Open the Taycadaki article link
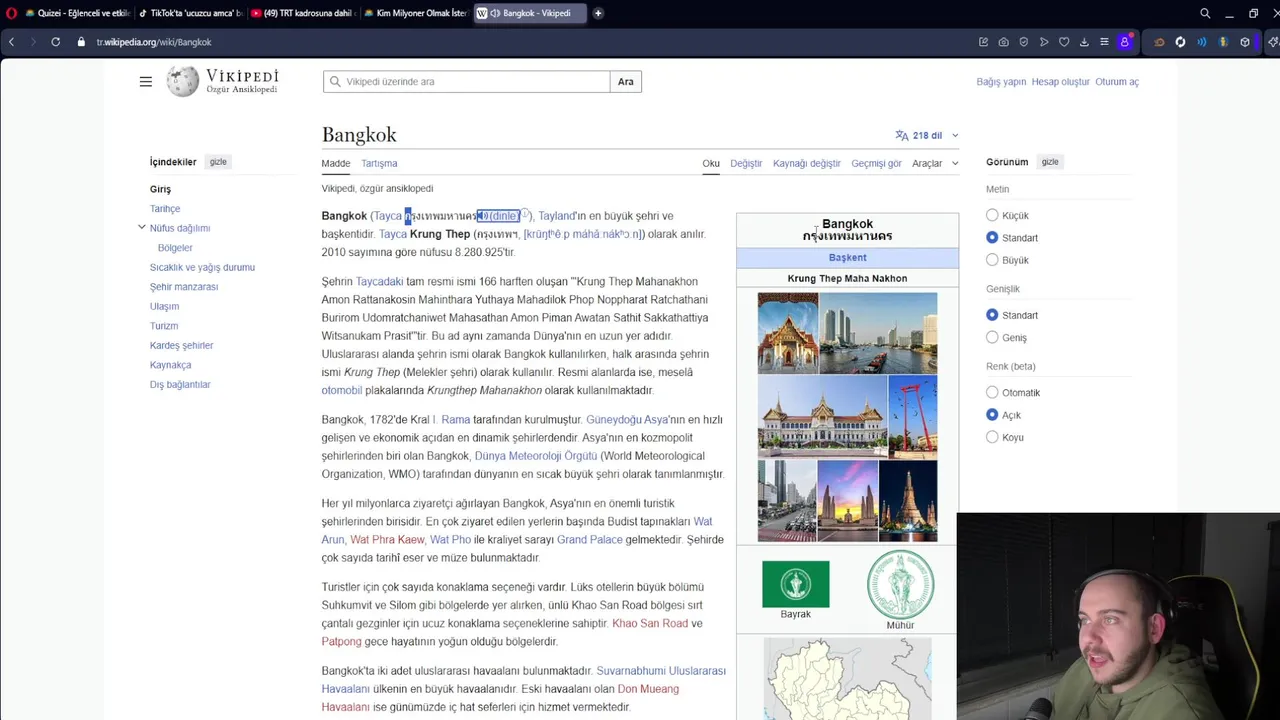This screenshot has width=1280, height=720. 379,281
